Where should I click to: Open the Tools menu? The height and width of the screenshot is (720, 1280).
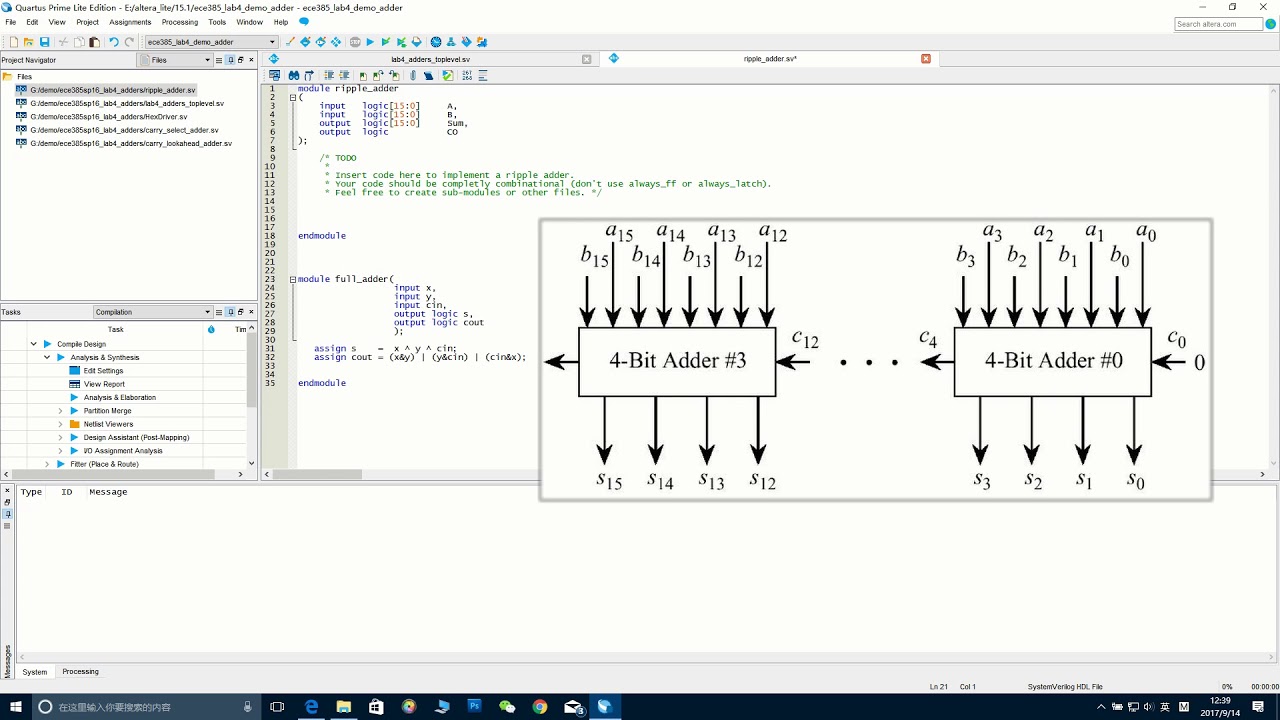click(x=217, y=22)
